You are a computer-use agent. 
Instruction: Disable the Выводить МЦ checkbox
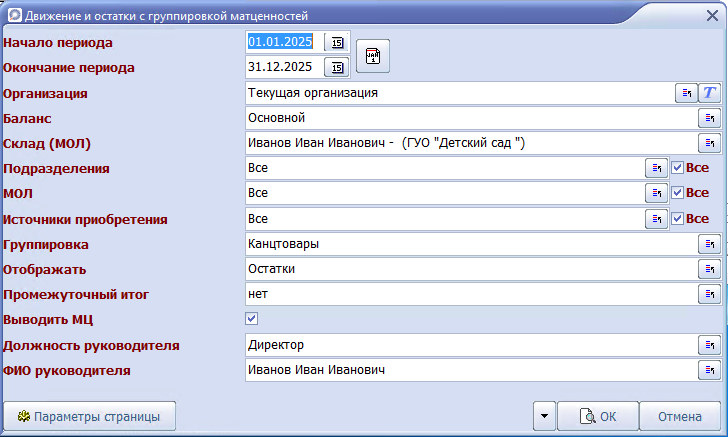[252, 319]
